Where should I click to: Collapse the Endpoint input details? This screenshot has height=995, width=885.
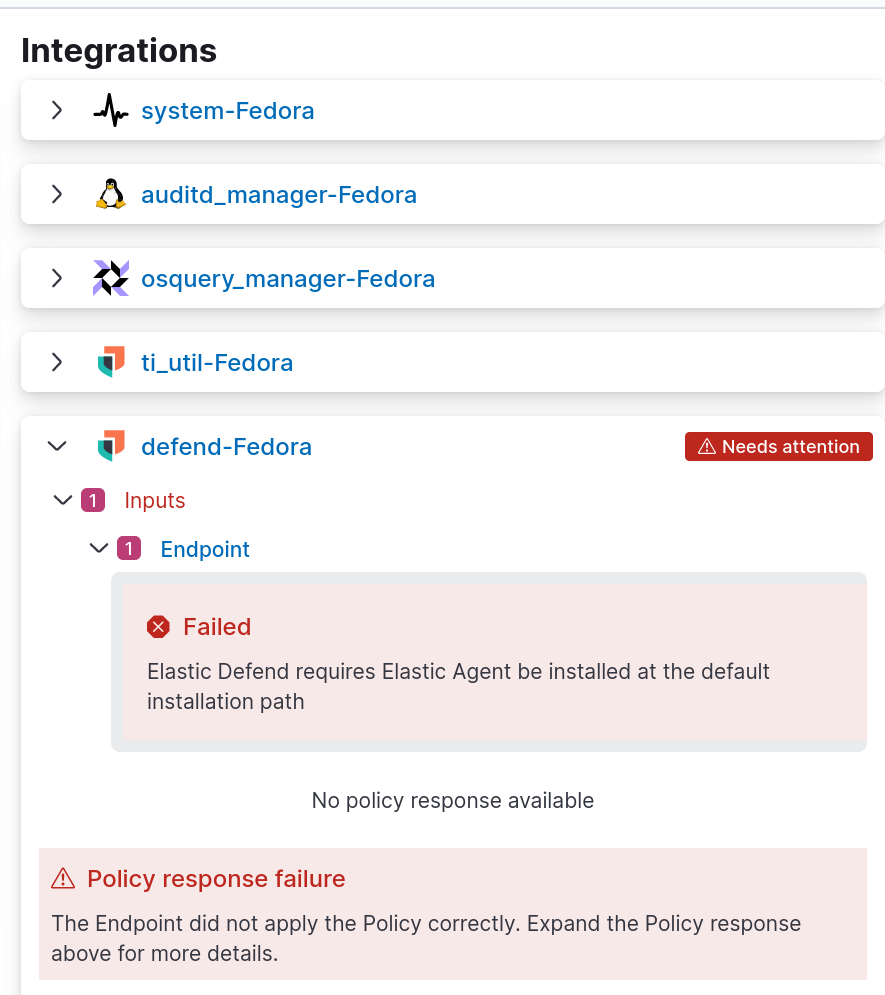click(99, 549)
